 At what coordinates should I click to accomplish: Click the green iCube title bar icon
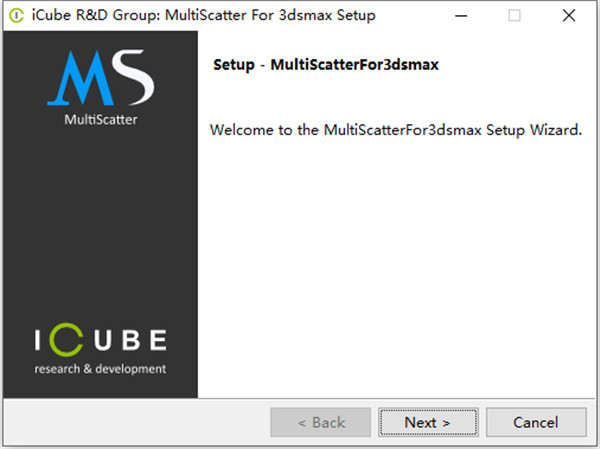[16, 16]
